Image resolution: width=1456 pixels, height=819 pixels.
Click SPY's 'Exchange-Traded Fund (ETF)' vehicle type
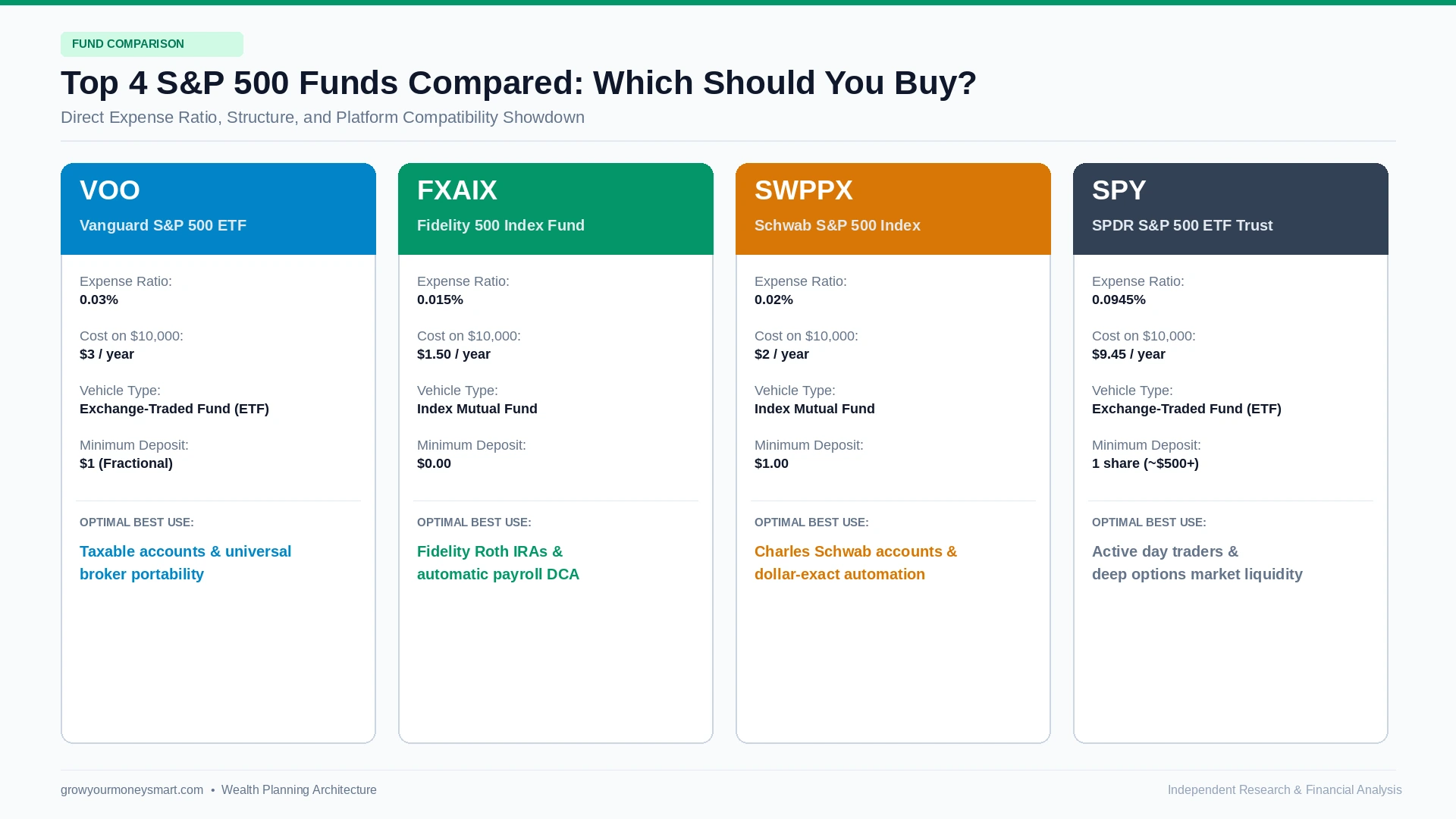pos(1187,409)
